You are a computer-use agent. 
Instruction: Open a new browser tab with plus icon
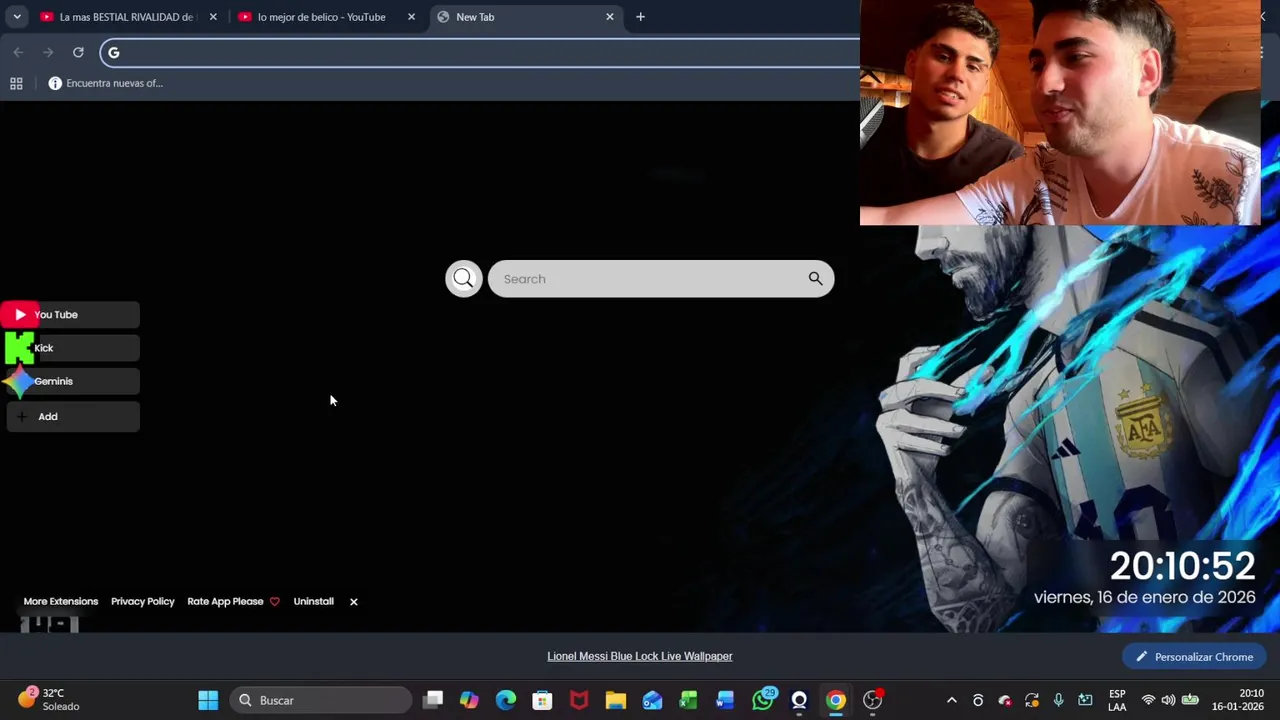[640, 17]
